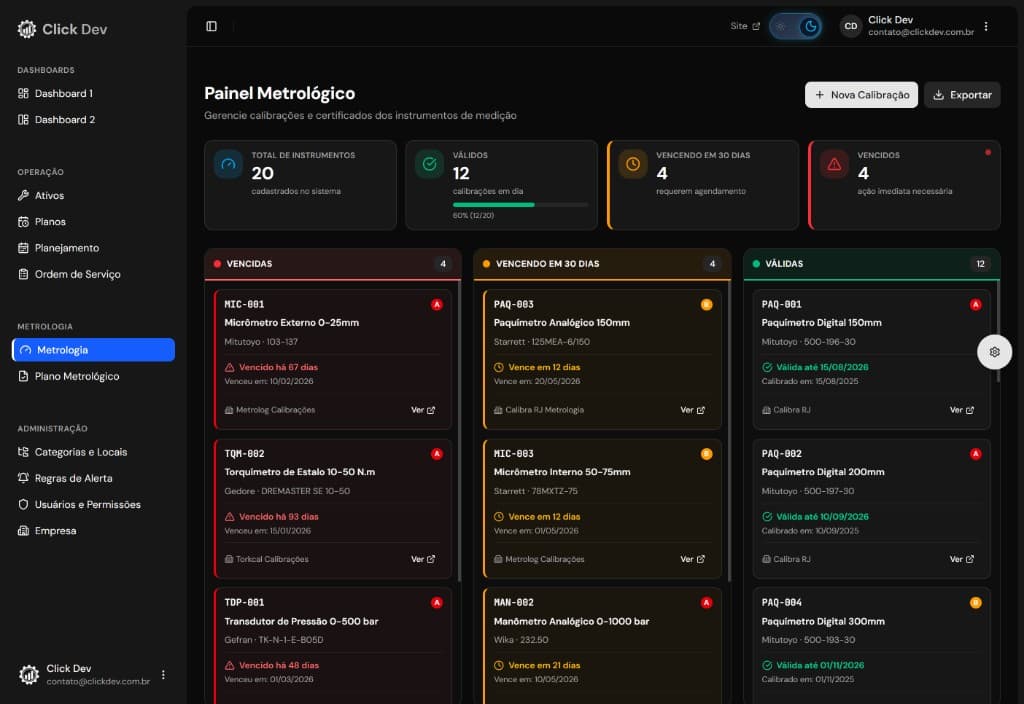Click Ver on the PAQ-002 card
The width and height of the screenshot is (1024, 704).
point(961,559)
